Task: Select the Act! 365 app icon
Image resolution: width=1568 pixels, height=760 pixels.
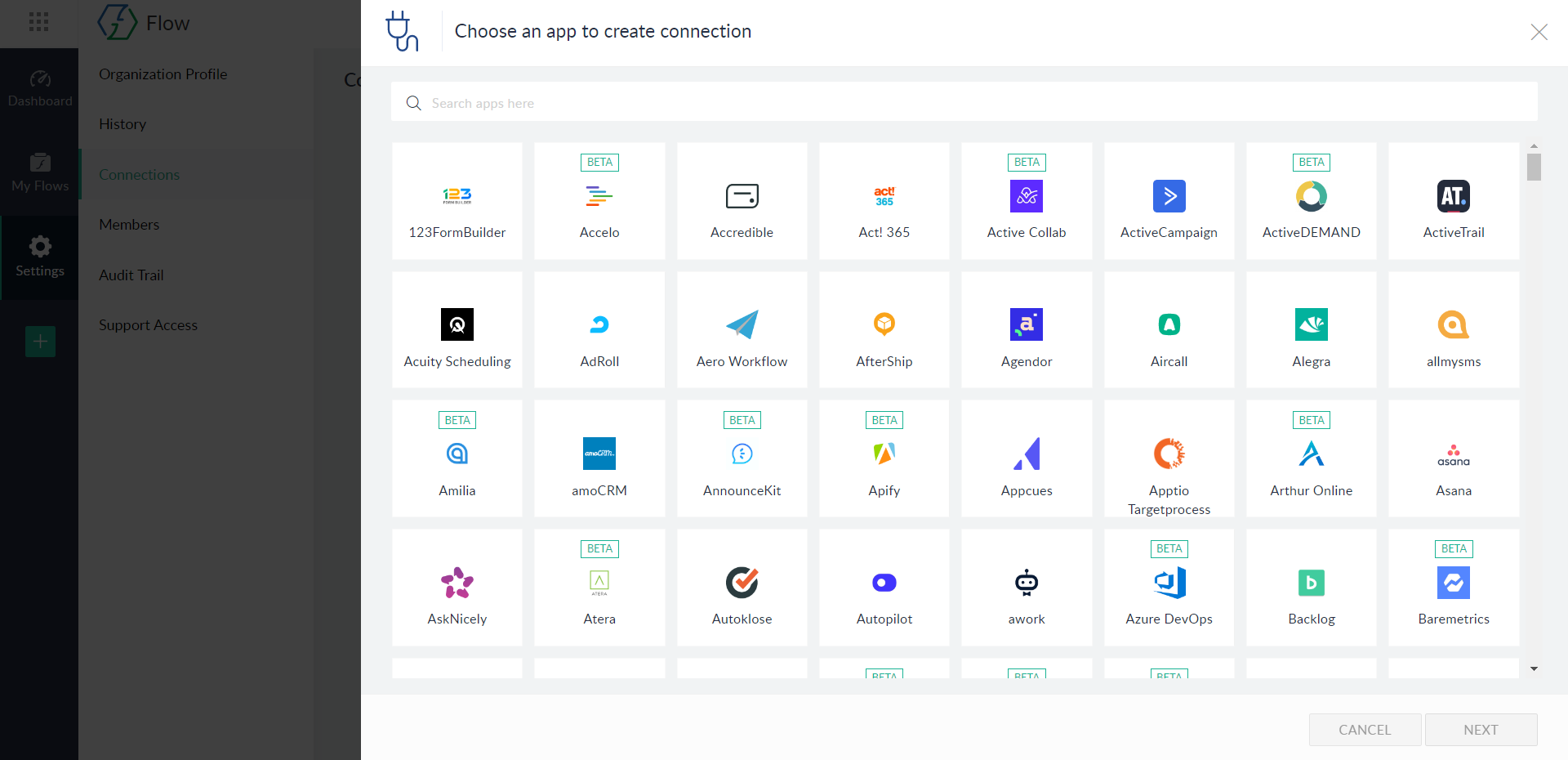Action: click(884, 196)
